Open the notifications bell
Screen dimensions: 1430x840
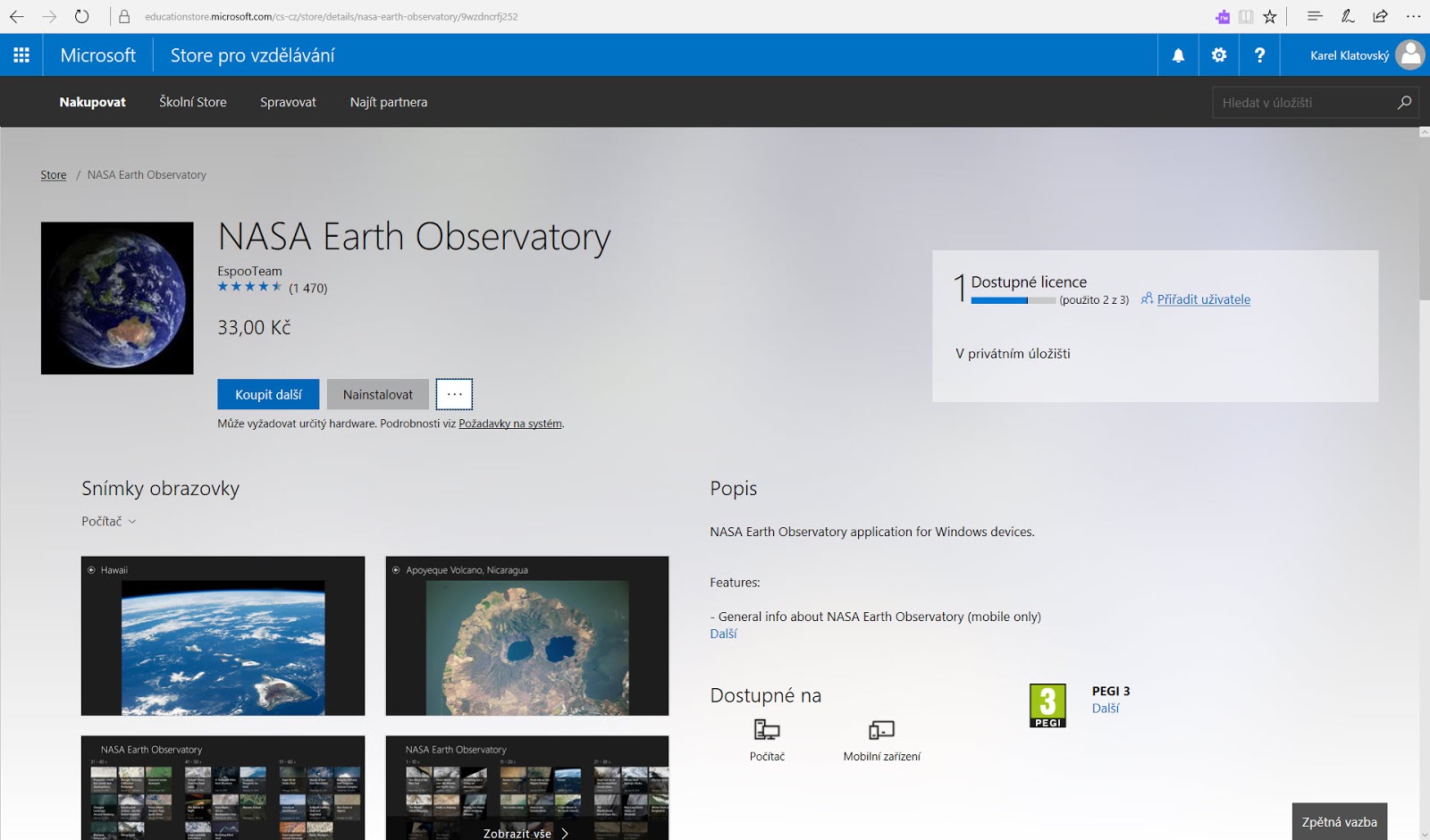1178,55
